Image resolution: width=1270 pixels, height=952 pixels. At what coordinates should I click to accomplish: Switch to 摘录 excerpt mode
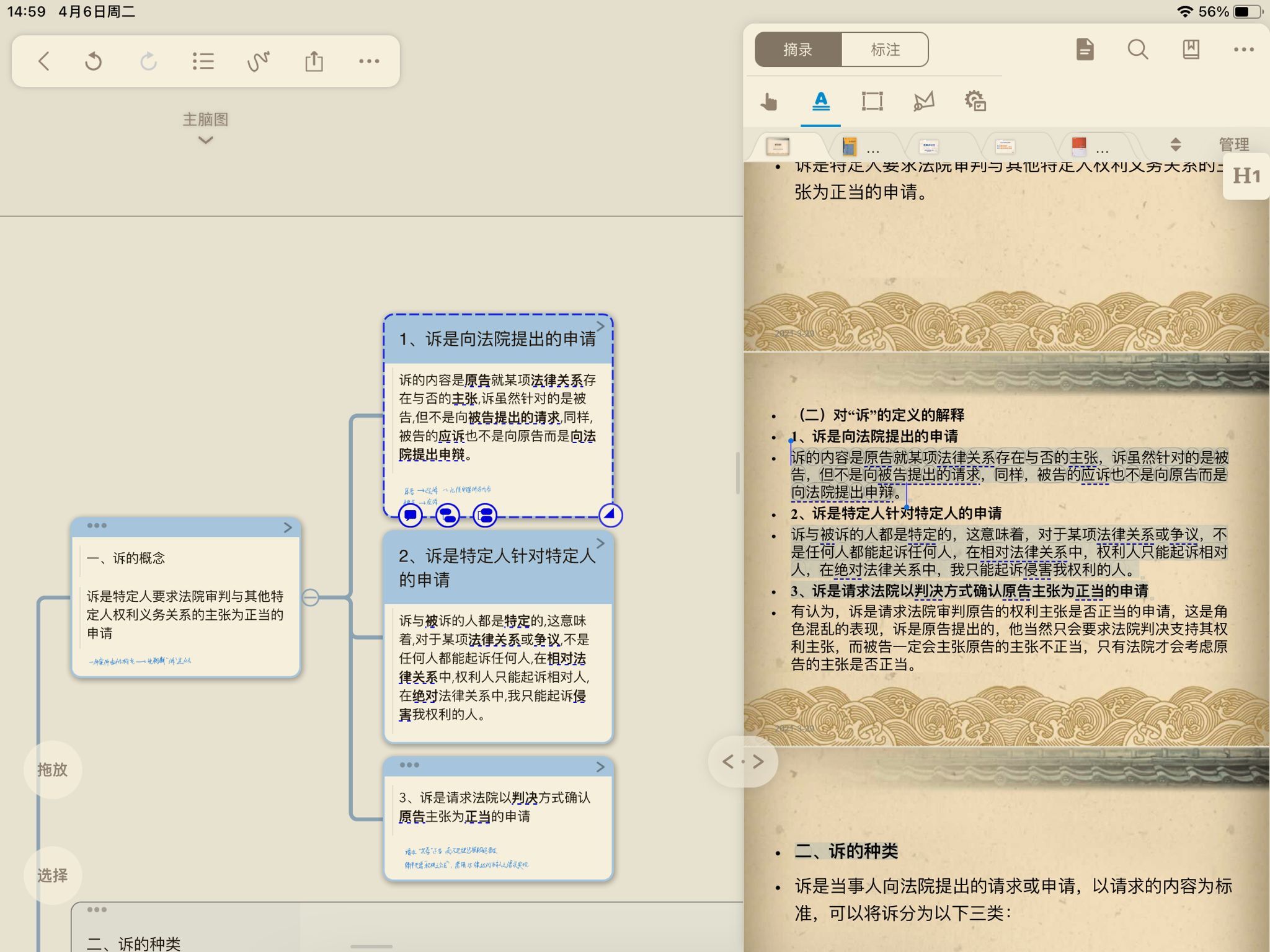click(x=798, y=50)
